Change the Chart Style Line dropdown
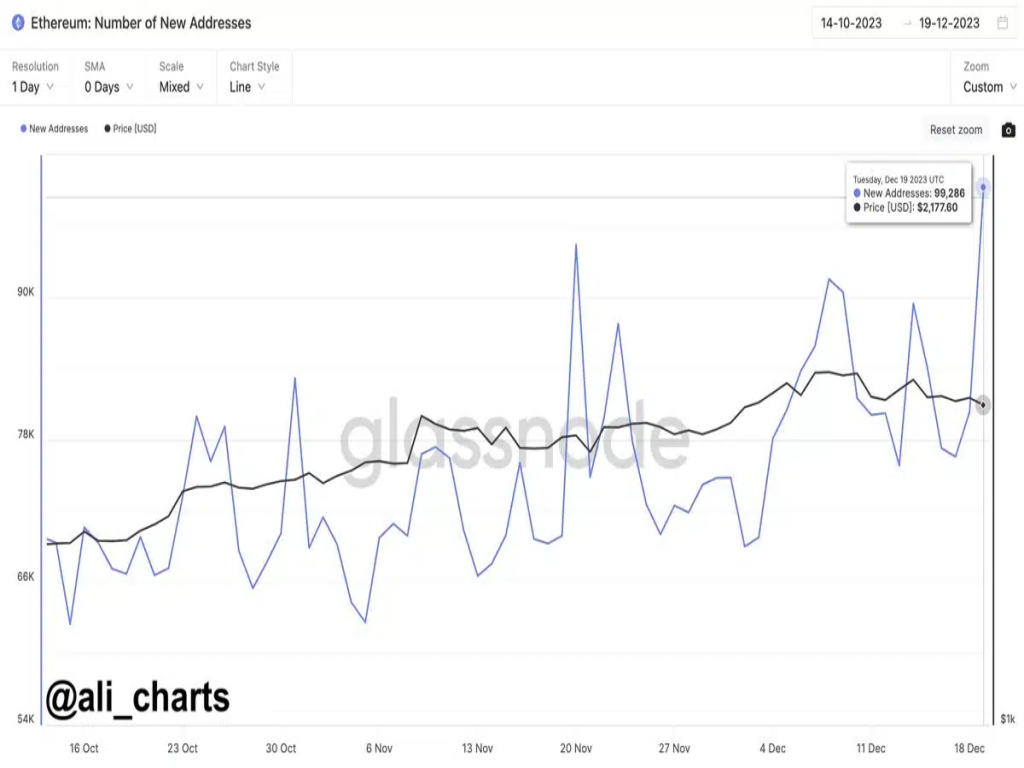Image resolution: width=1024 pixels, height=768 pixels. [247, 87]
